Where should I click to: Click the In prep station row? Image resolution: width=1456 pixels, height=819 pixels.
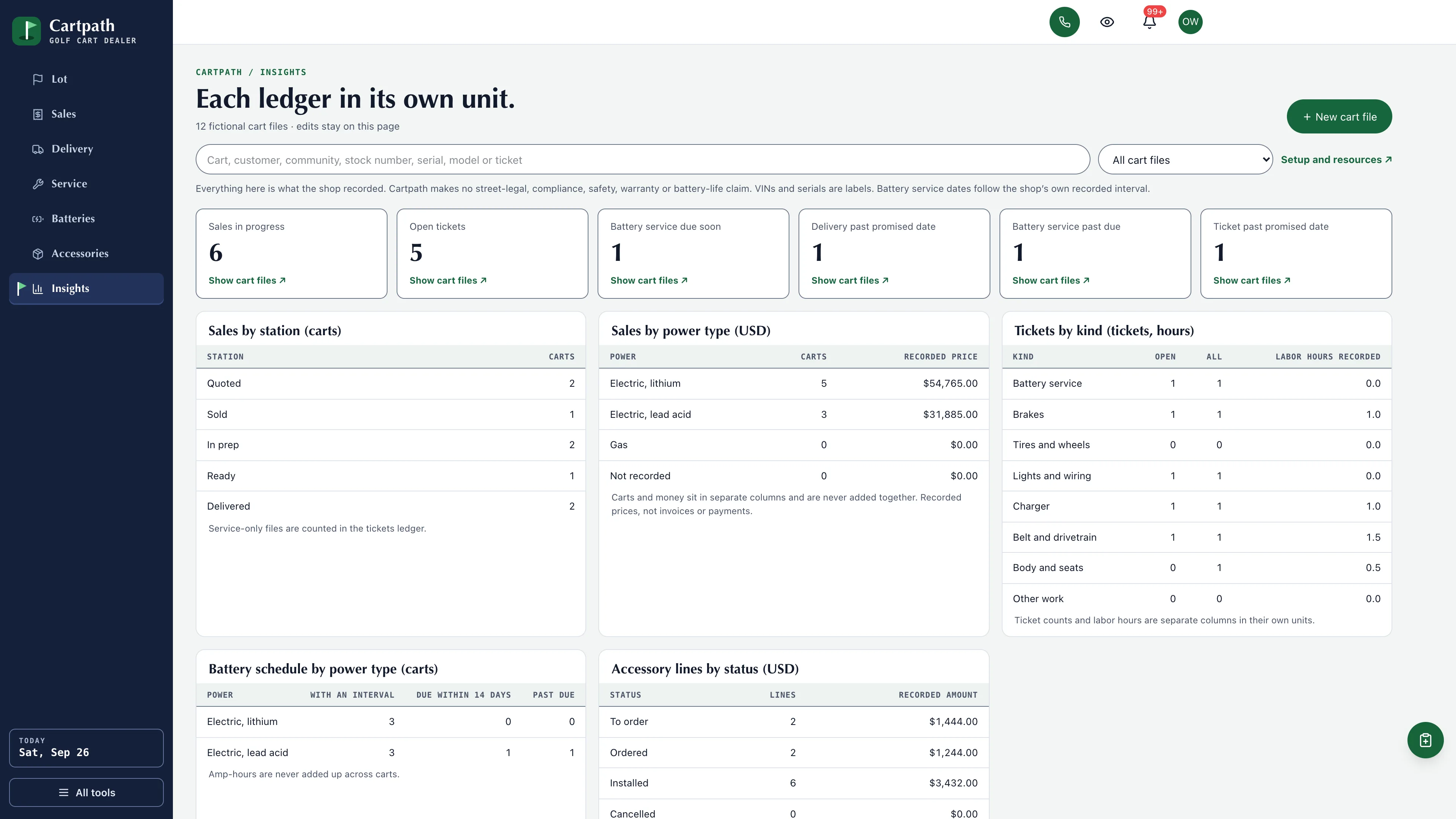[391, 445]
